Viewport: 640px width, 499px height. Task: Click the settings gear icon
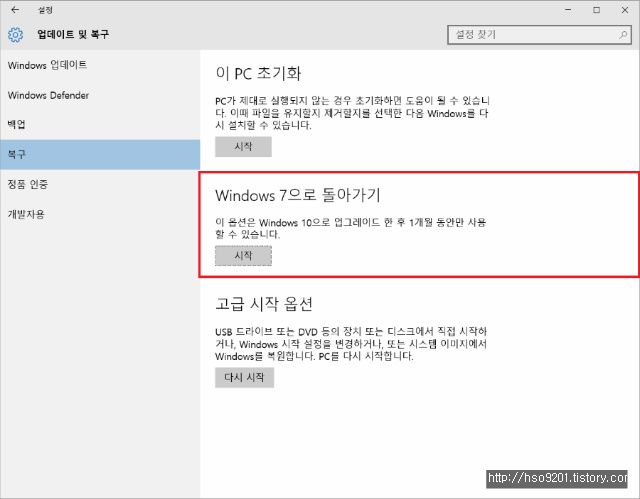(x=16, y=35)
